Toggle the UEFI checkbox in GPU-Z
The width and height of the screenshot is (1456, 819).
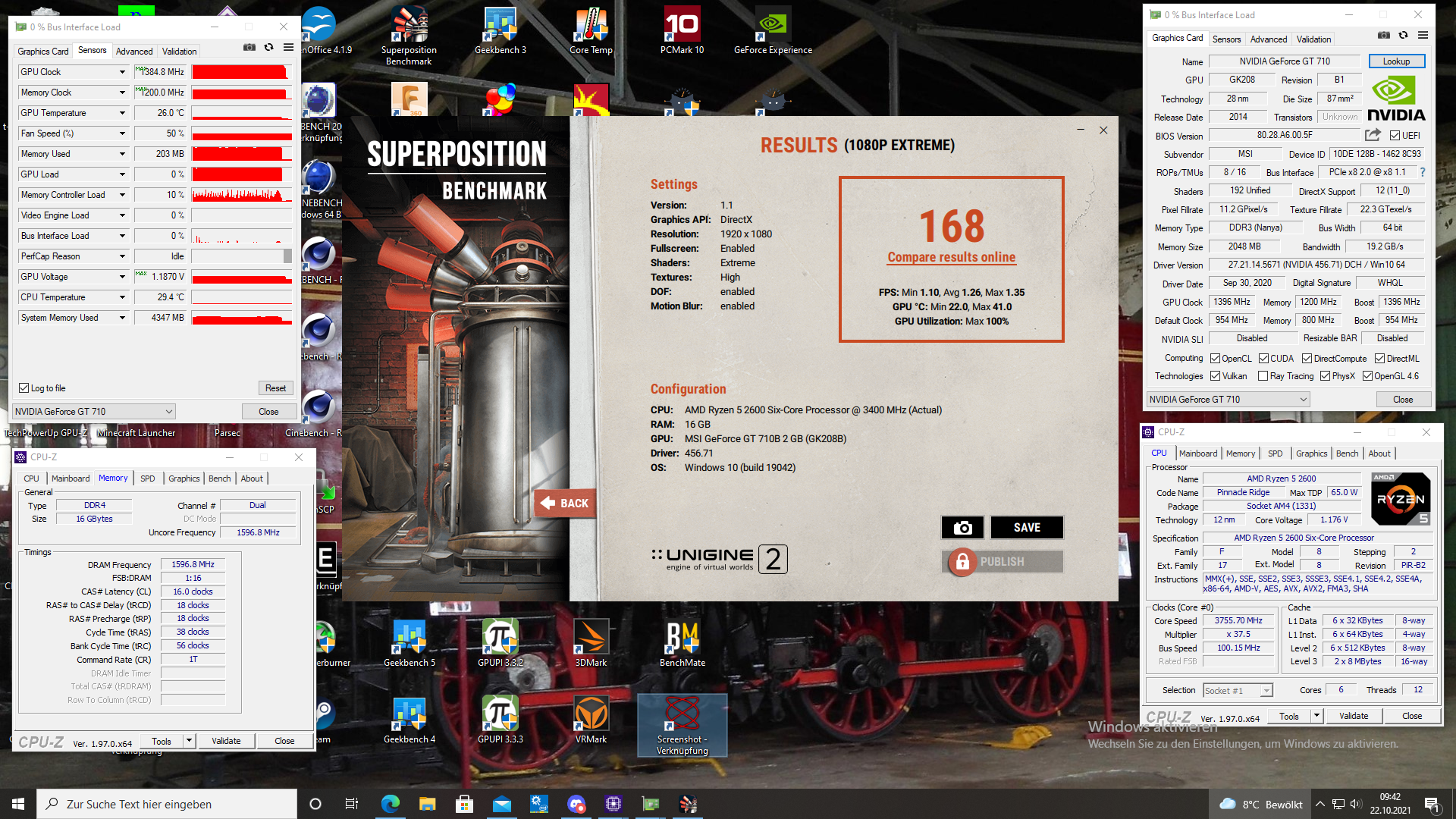point(1395,136)
